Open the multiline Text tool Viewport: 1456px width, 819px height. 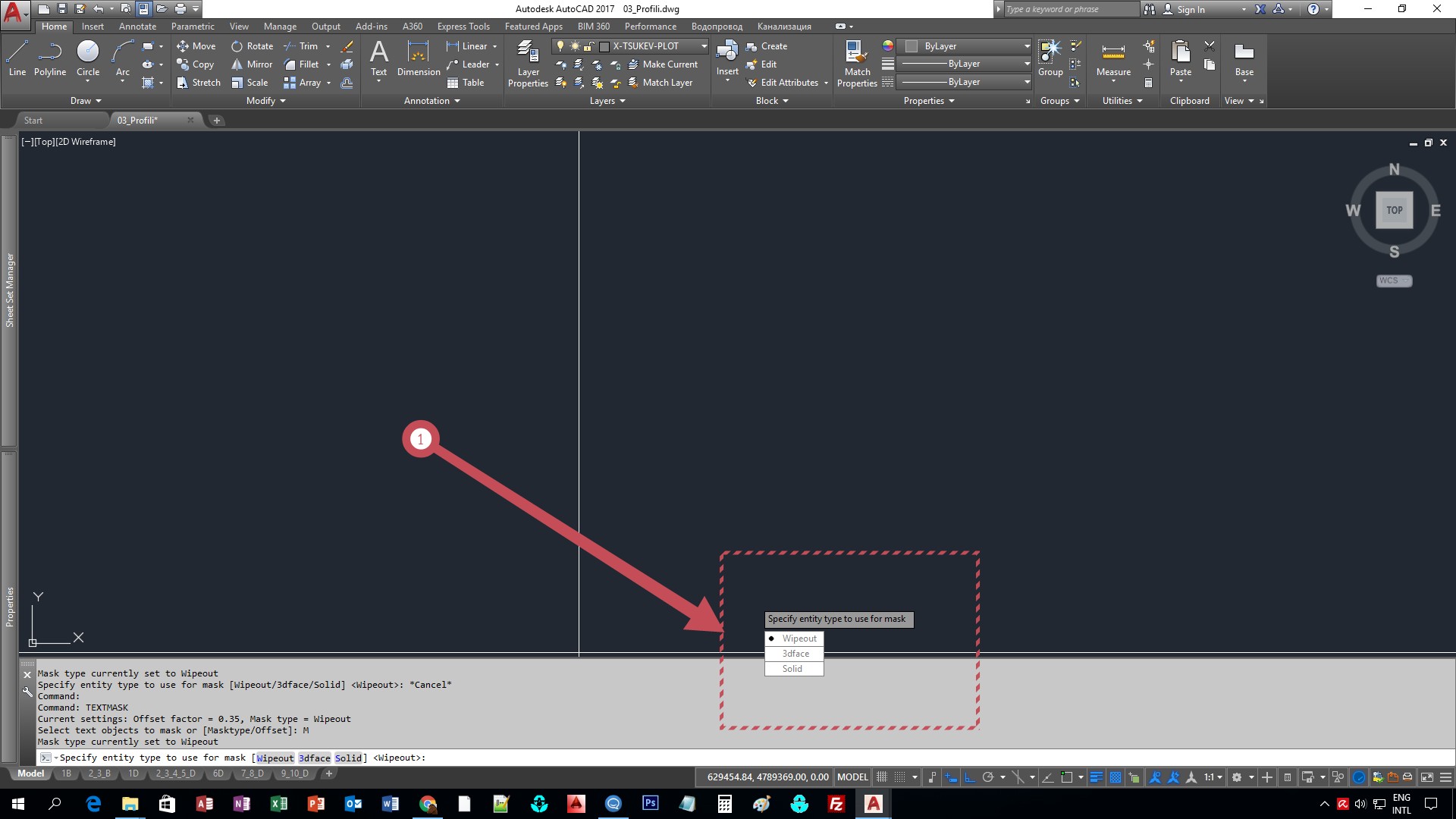378,58
